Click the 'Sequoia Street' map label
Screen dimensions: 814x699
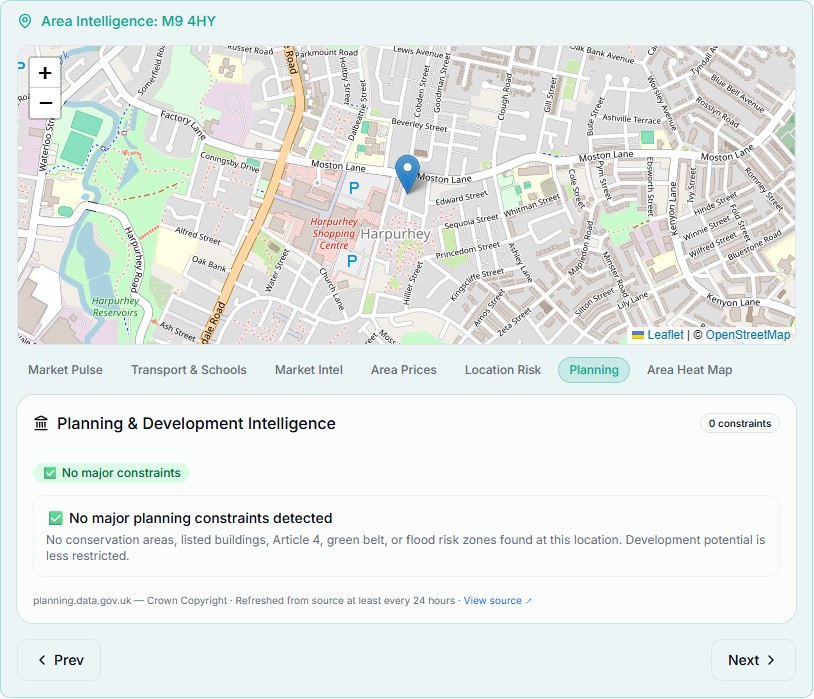[471, 221]
